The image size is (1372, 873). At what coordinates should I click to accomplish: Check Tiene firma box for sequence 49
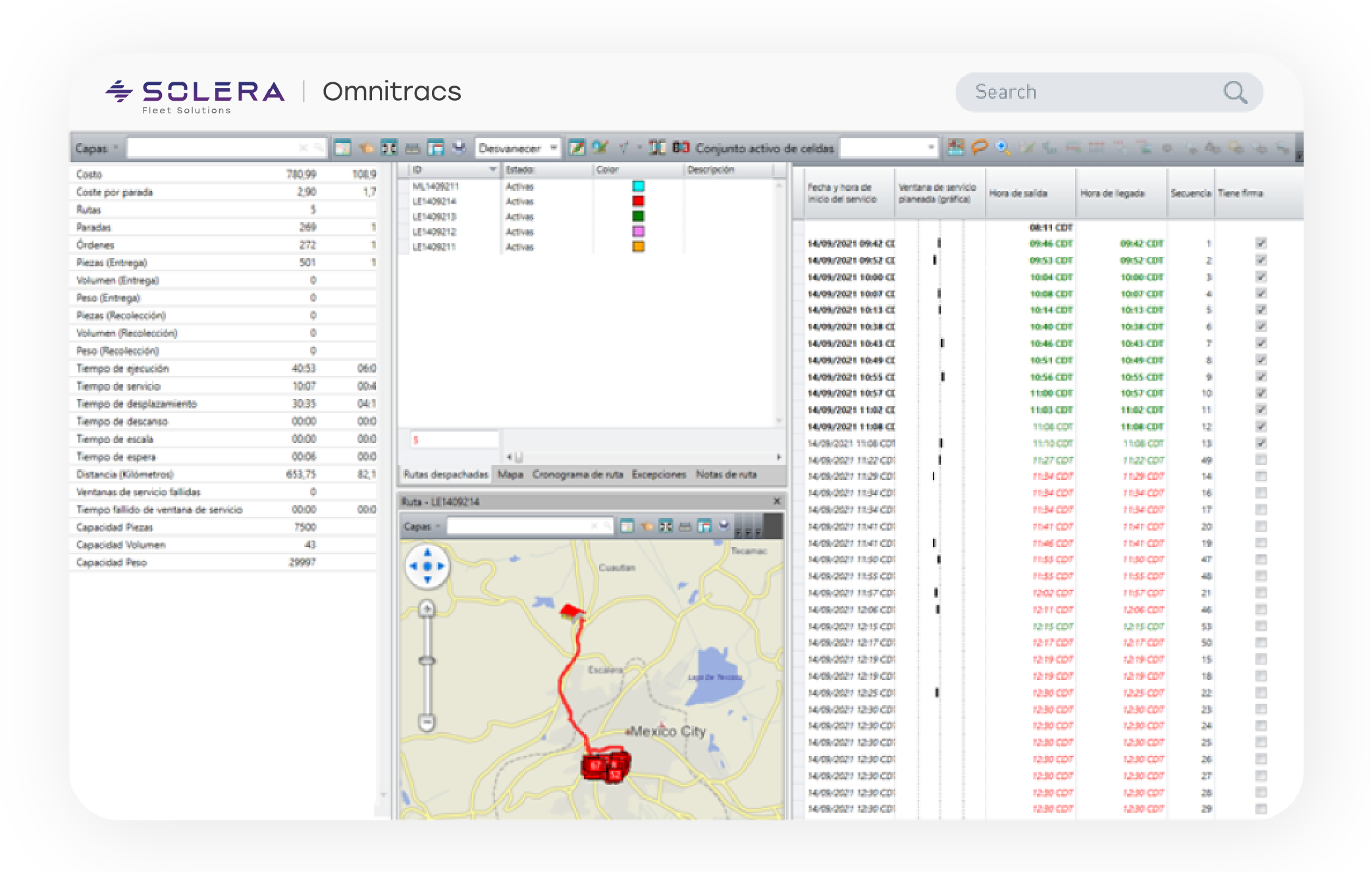[x=1261, y=460]
